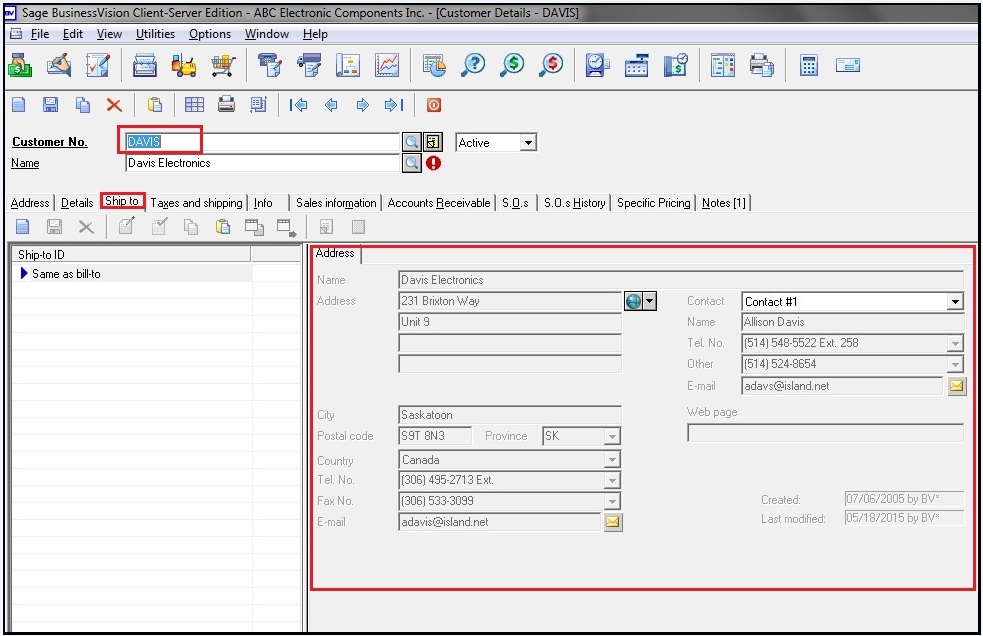Click the hand writing cheque toolbar icon

click(x=59, y=65)
